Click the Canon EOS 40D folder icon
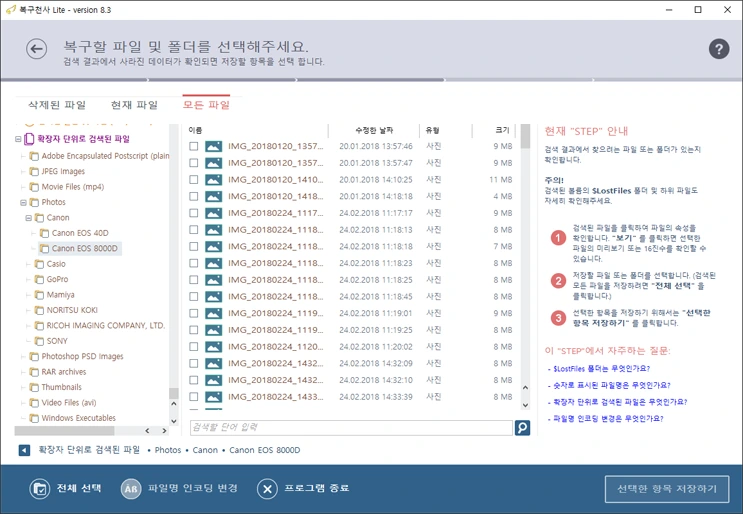Screen dimensions: 743x514 click(45, 233)
